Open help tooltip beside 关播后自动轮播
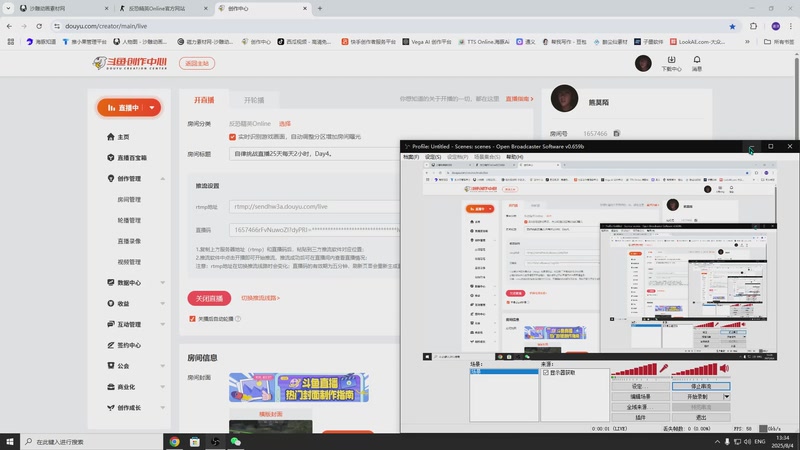Viewport: 800px width, 450px height. [238, 319]
